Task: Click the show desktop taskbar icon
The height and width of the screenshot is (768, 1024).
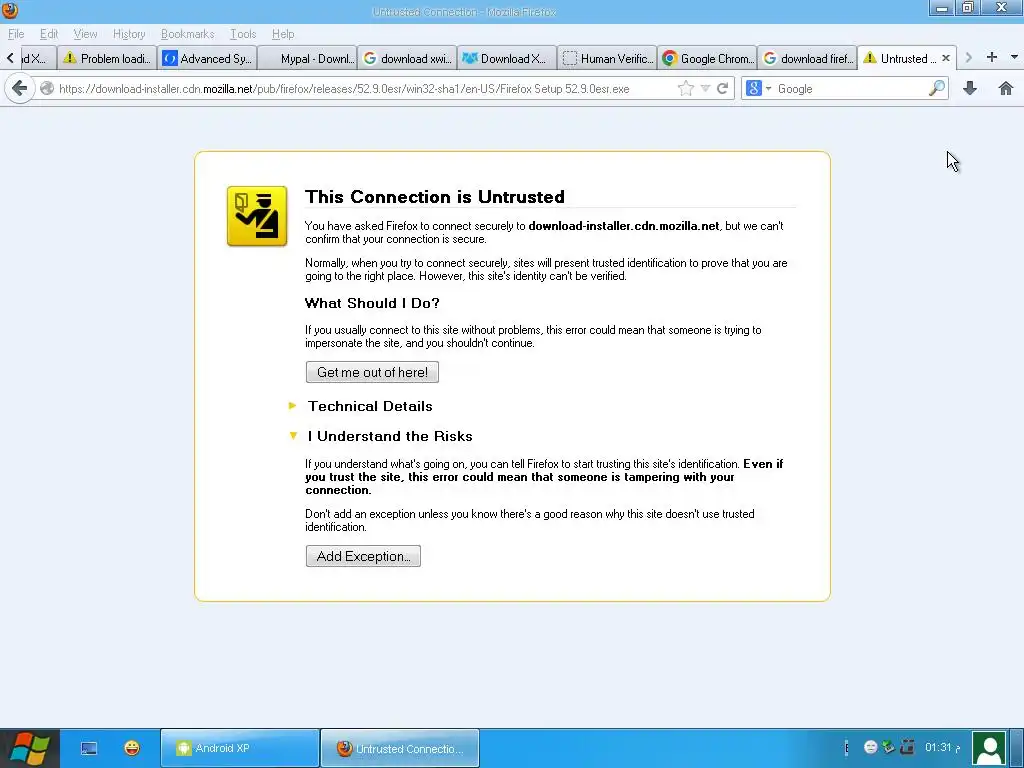Action: pos(89,748)
